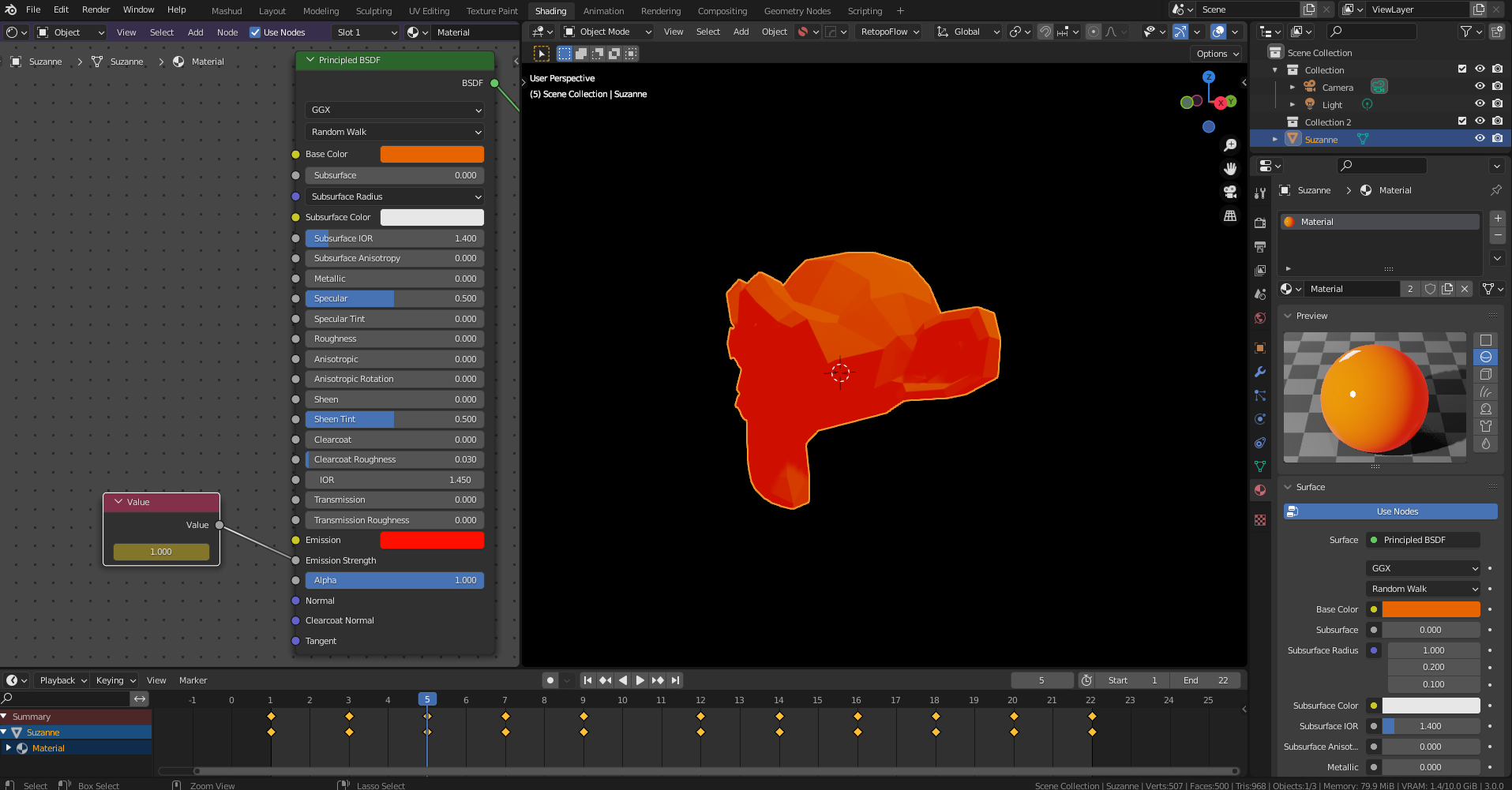Image resolution: width=1512 pixels, height=790 pixels.
Task: Enable fake user shield for Material
Action: (x=1430, y=289)
